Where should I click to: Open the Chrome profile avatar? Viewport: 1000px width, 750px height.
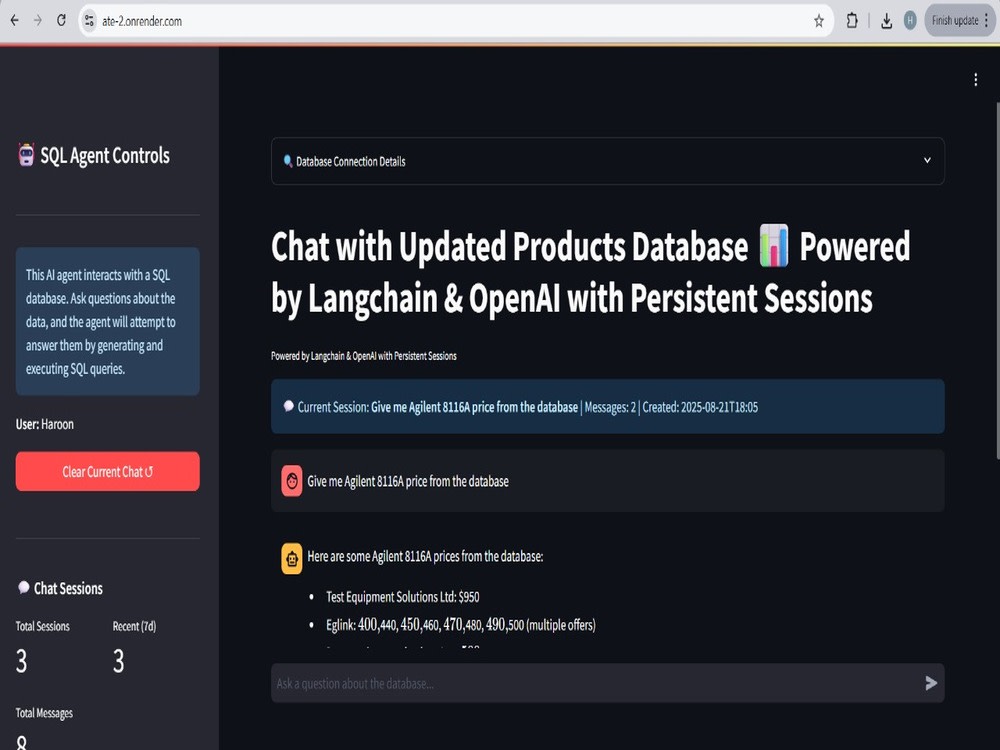(x=910, y=21)
